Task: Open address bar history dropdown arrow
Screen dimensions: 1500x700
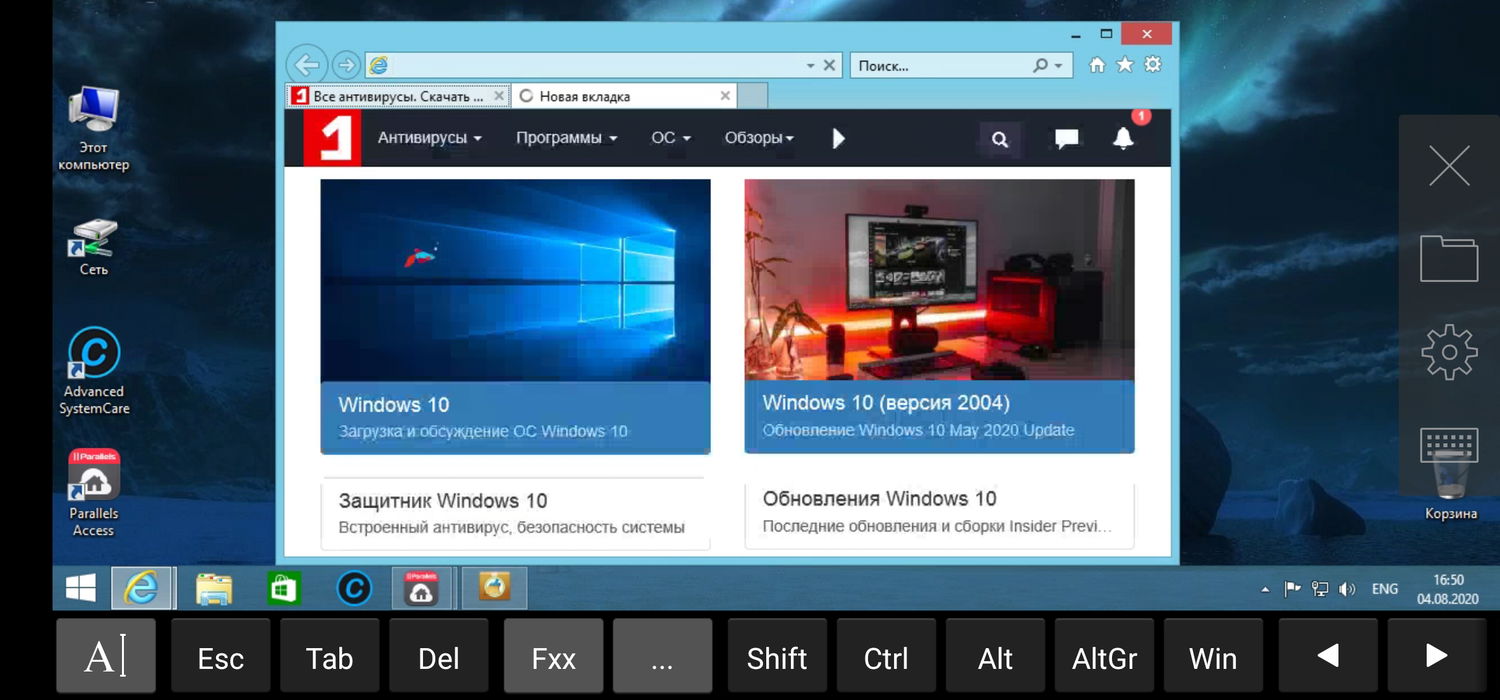Action: (x=811, y=65)
